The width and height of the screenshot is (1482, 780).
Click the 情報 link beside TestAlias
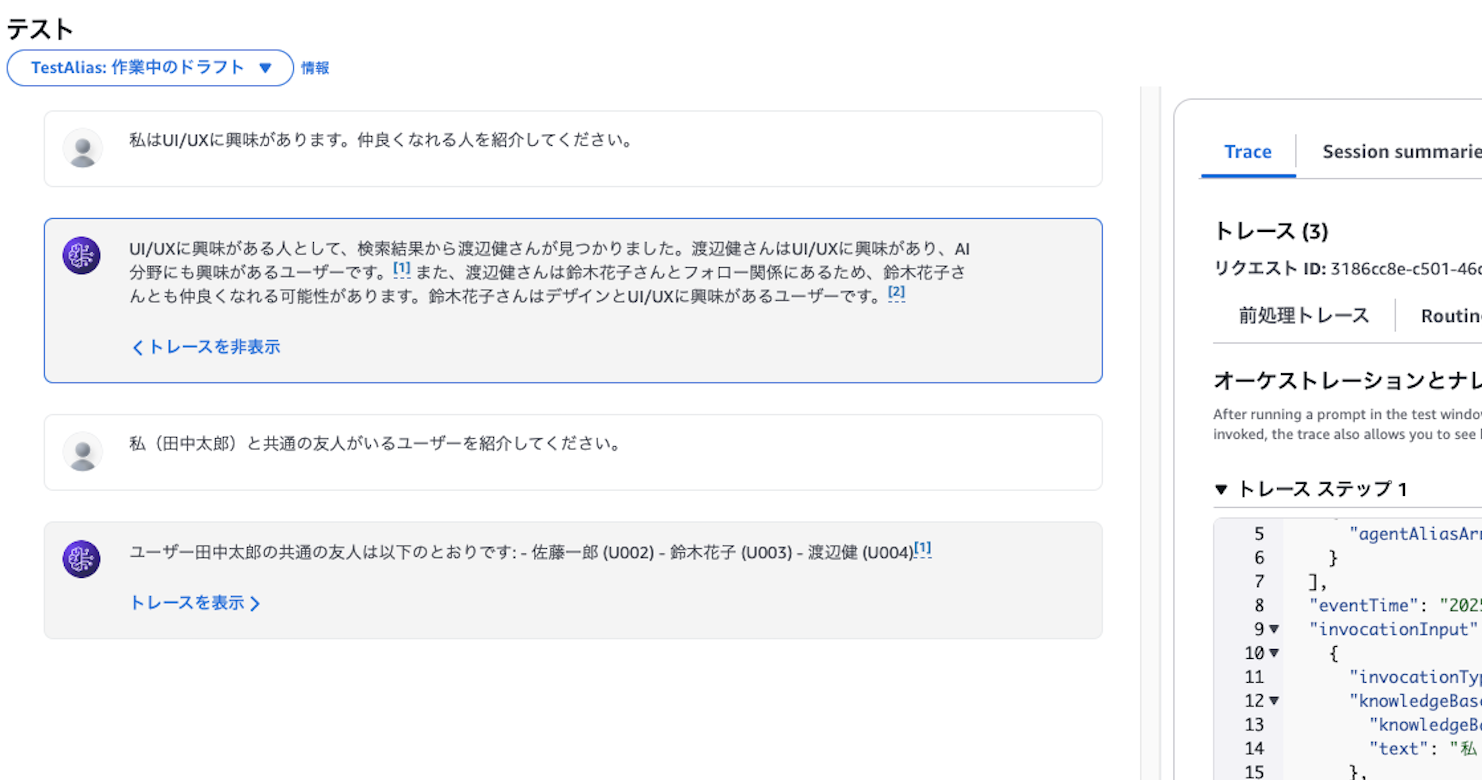315,68
